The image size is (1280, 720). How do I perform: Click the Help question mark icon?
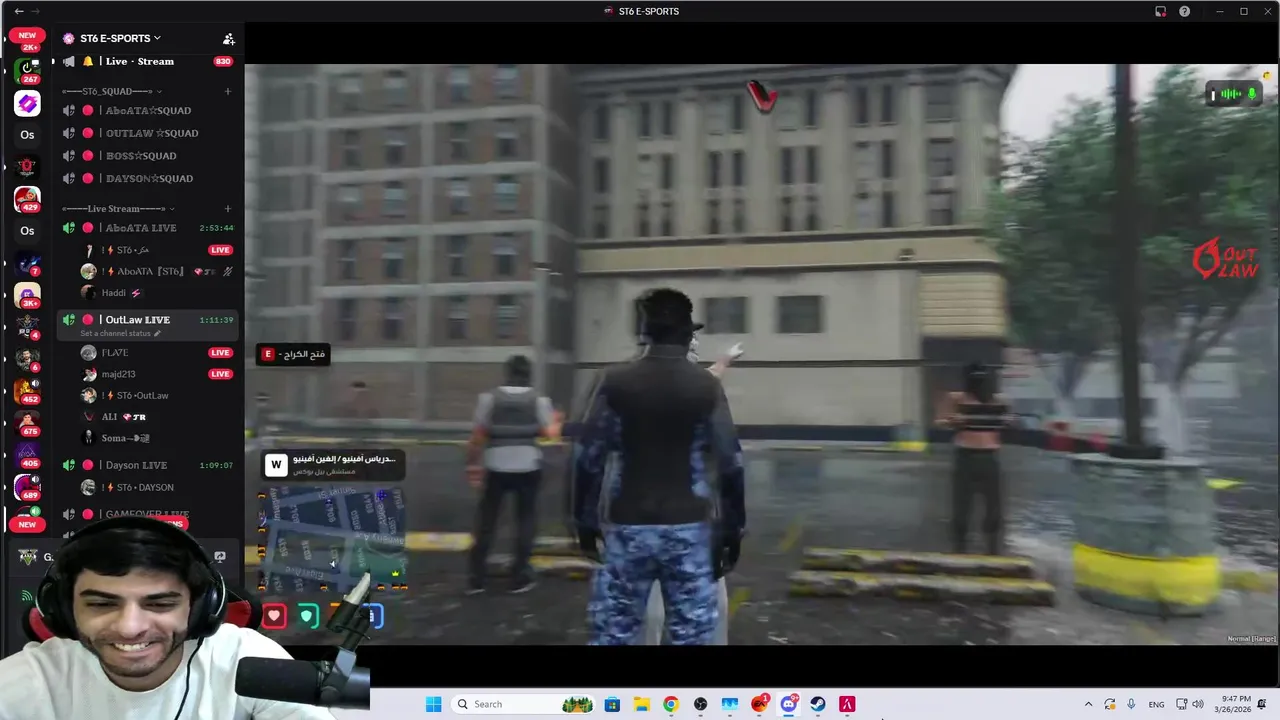tap(1185, 11)
